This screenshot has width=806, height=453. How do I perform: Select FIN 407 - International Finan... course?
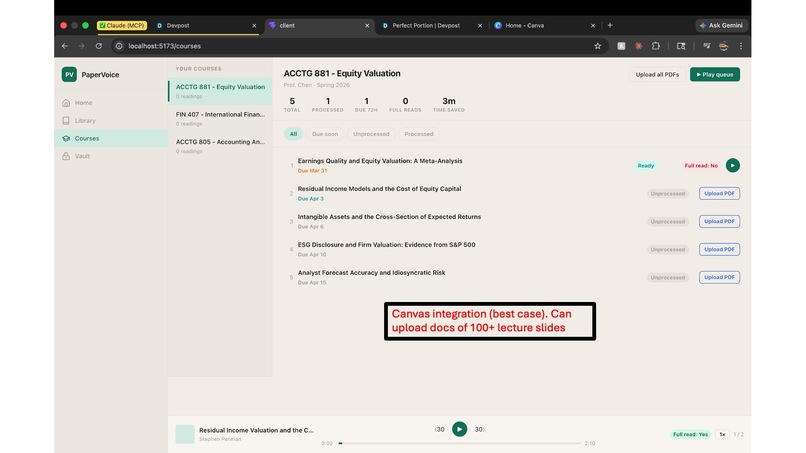point(220,118)
